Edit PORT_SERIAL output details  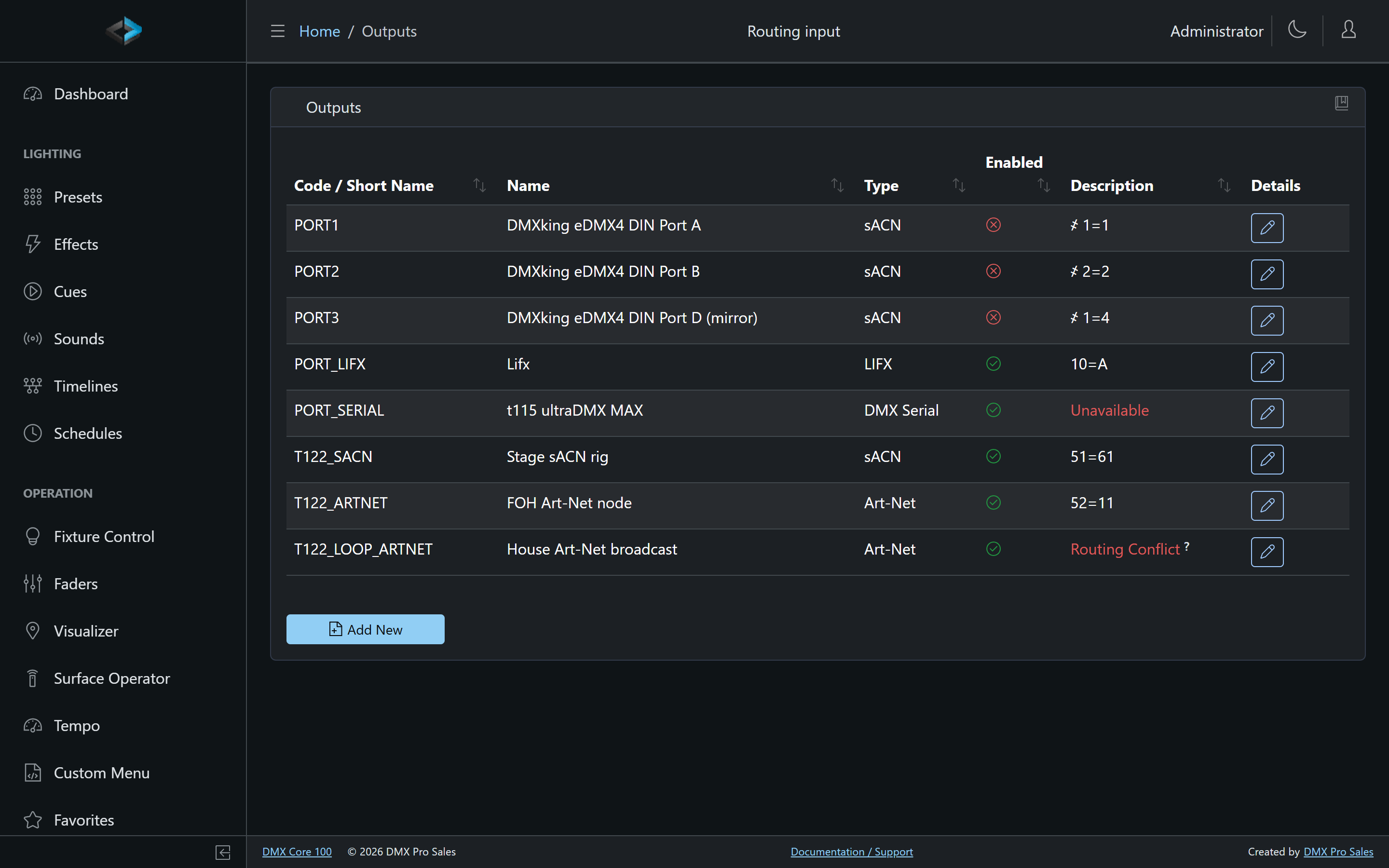click(1267, 413)
